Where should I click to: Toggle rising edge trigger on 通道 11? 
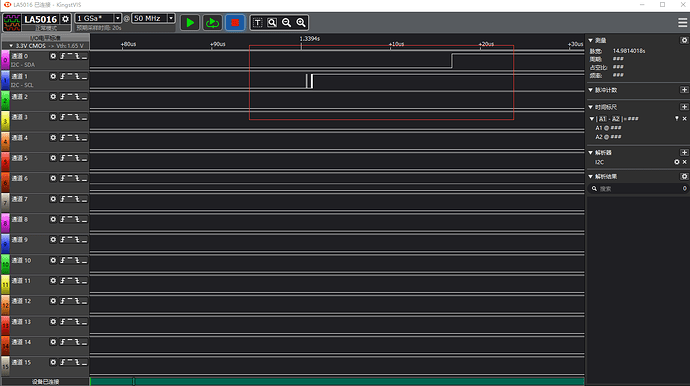click(x=63, y=280)
